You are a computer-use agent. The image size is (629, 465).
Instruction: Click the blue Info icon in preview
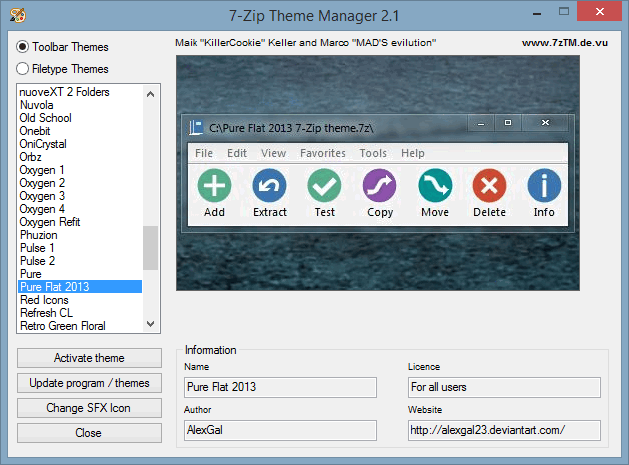tap(544, 185)
